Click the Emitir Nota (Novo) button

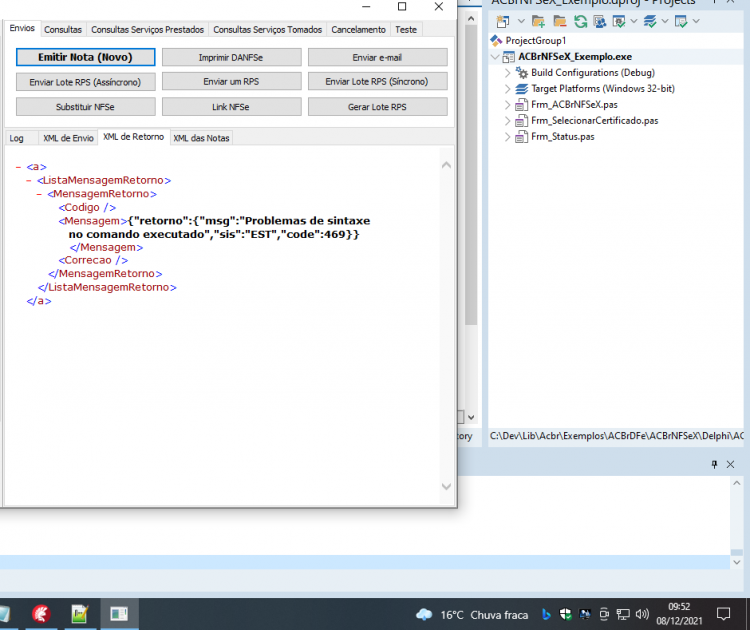coord(86,57)
